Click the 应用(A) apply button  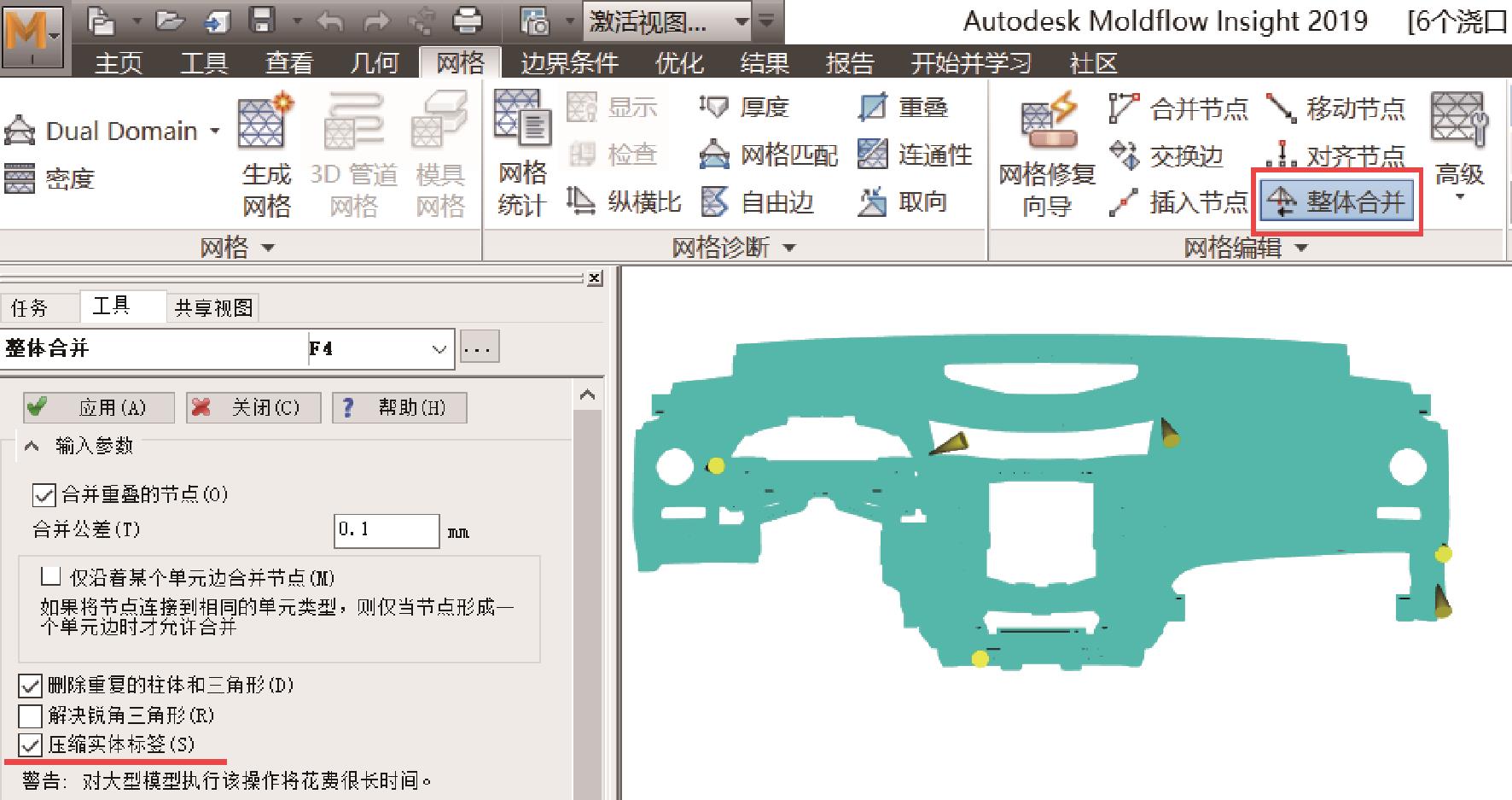(98, 407)
